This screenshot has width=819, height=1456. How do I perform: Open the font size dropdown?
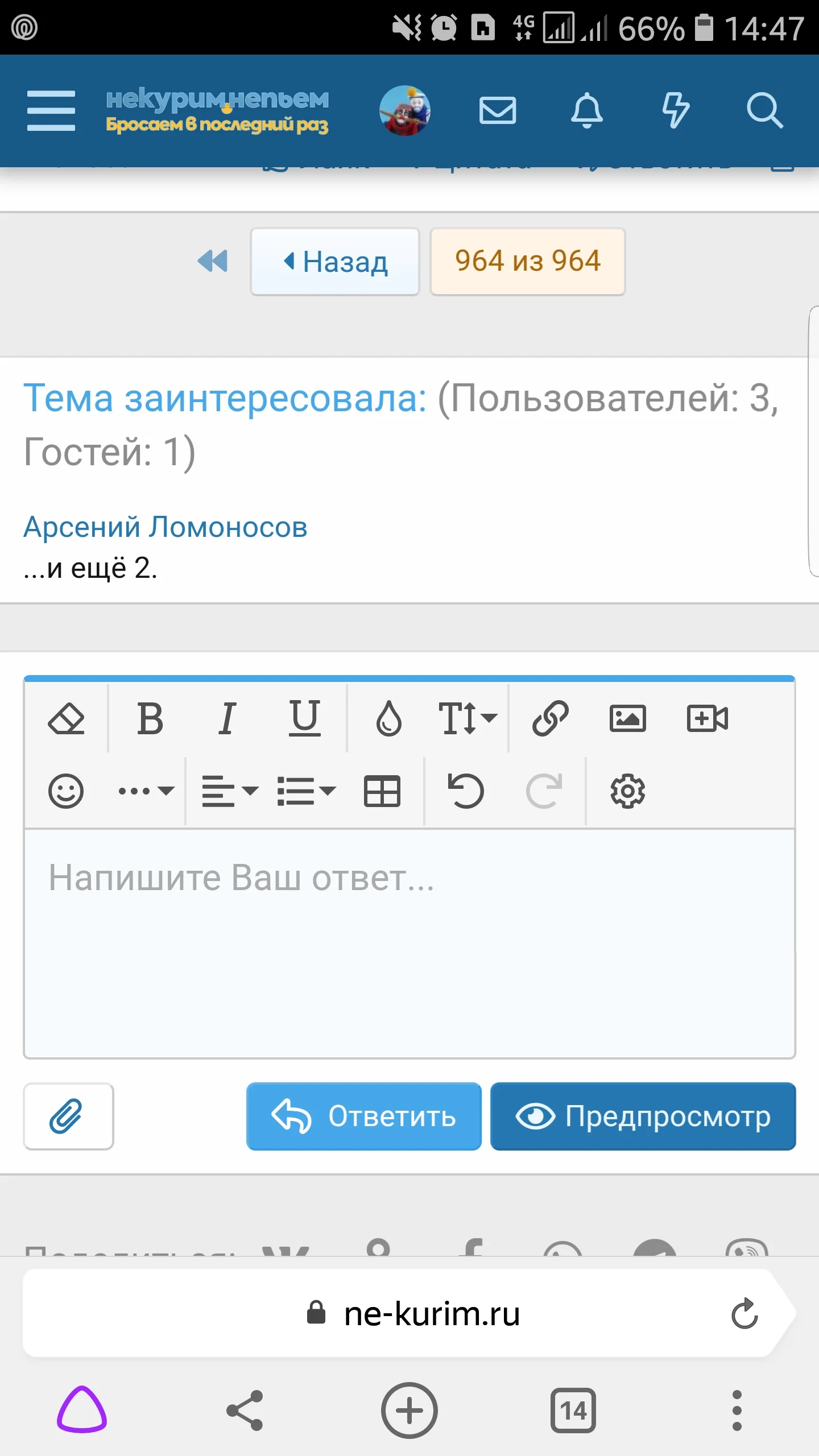click(x=468, y=718)
